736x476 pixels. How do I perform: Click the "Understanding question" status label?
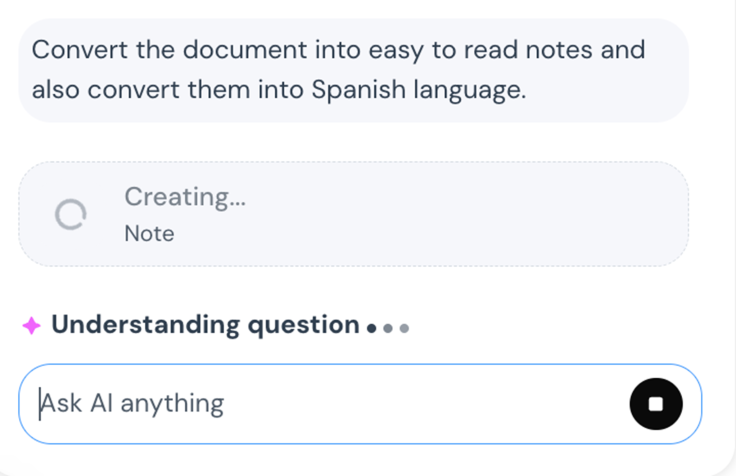click(x=205, y=325)
